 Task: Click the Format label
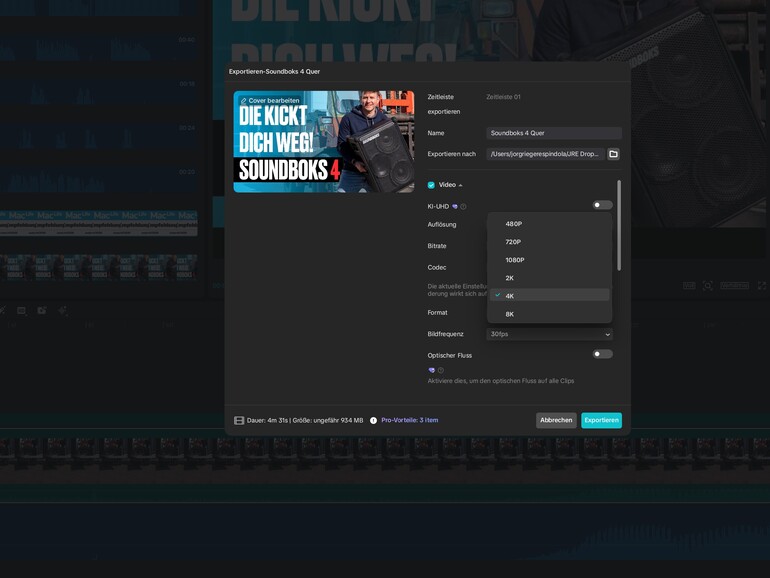point(438,313)
